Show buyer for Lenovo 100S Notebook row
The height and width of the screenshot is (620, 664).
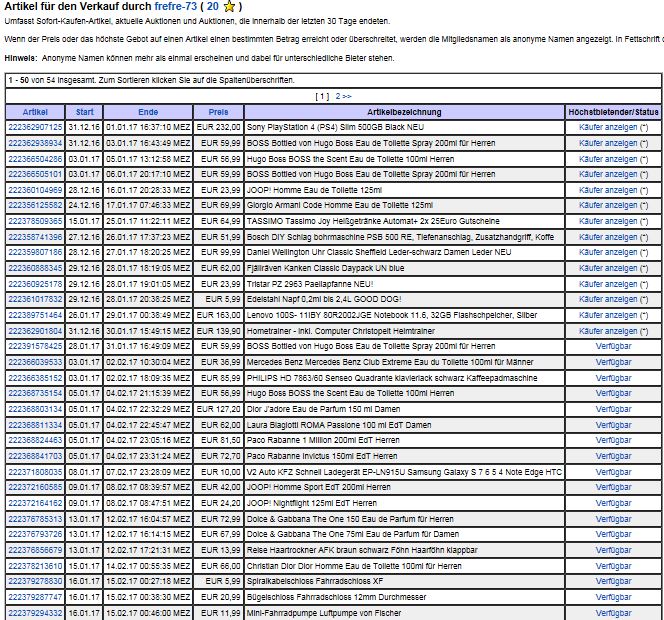pyautogui.click(x=608, y=315)
